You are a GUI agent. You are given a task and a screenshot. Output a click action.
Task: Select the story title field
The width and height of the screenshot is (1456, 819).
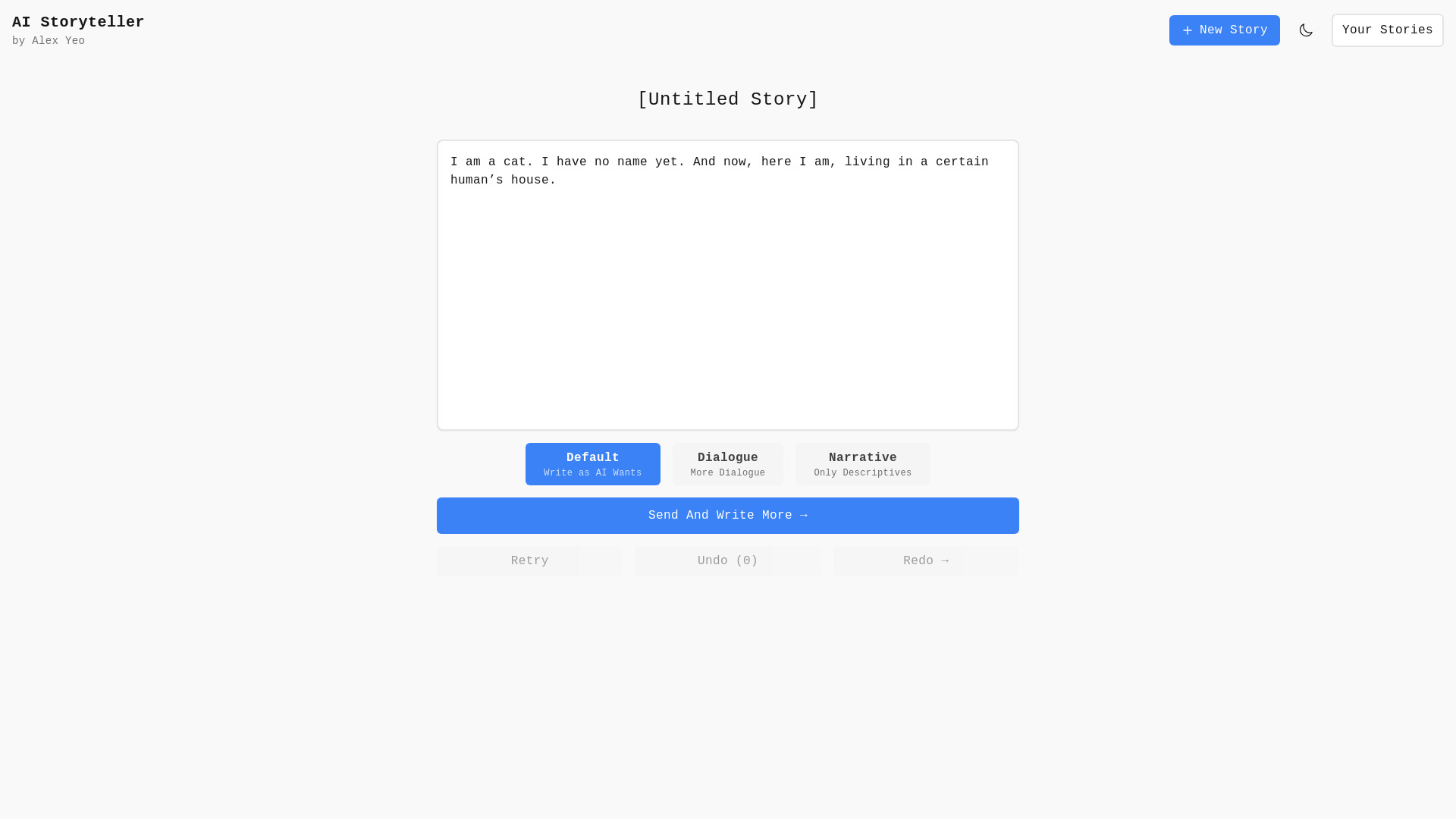(x=727, y=99)
